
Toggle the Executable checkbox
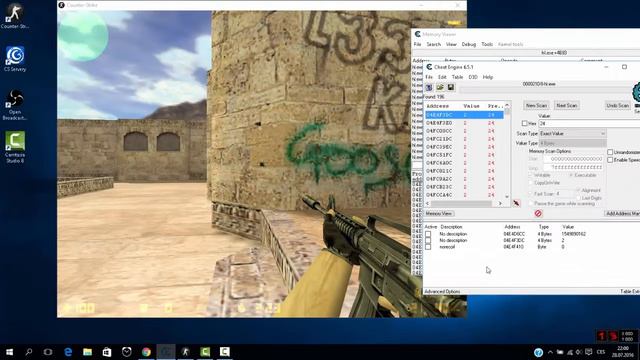point(571,175)
